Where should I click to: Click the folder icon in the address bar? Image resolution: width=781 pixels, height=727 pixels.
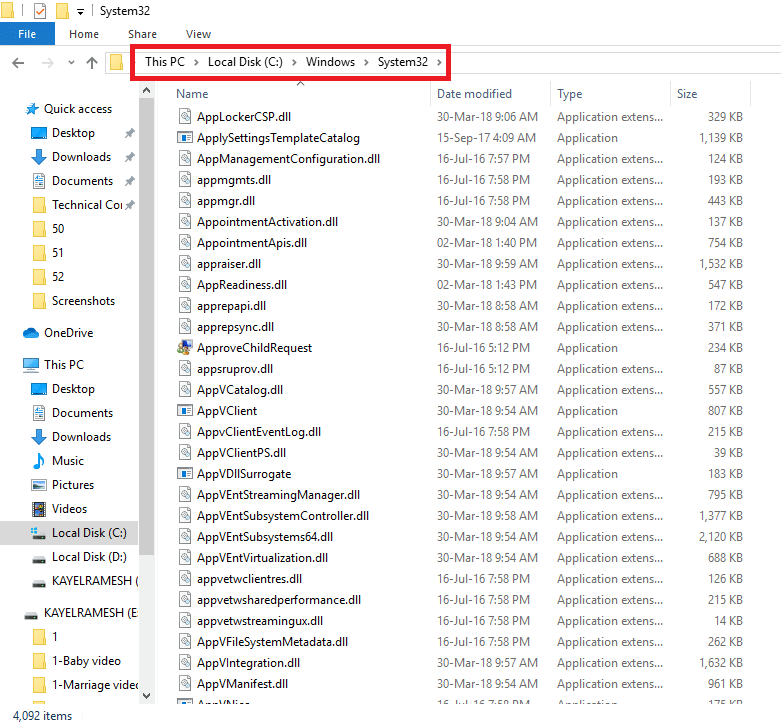(117, 62)
